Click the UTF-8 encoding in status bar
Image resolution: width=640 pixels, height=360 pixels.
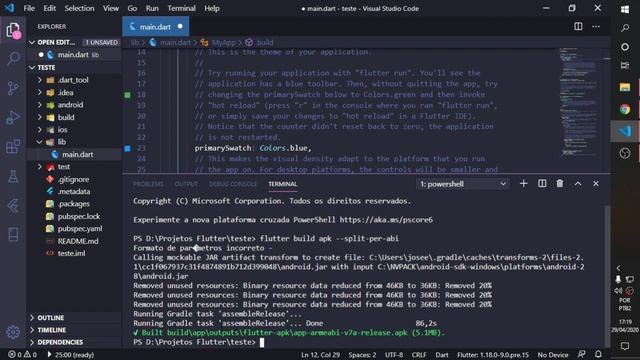(x=393, y=355)
